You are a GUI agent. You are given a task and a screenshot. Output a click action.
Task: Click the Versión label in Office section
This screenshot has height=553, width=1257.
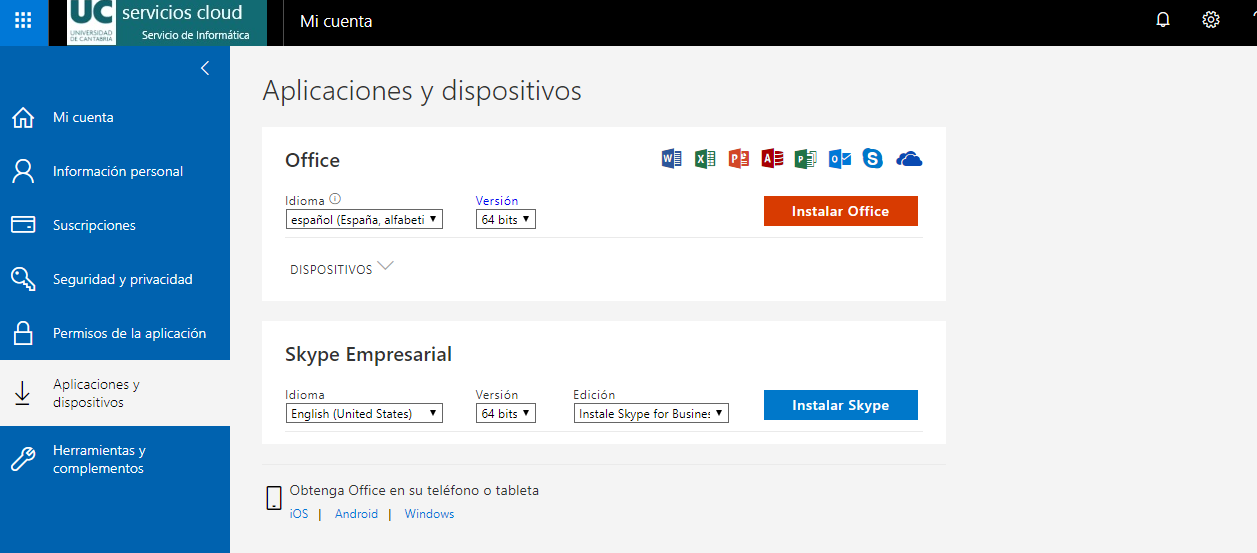[x=497, y=200]
